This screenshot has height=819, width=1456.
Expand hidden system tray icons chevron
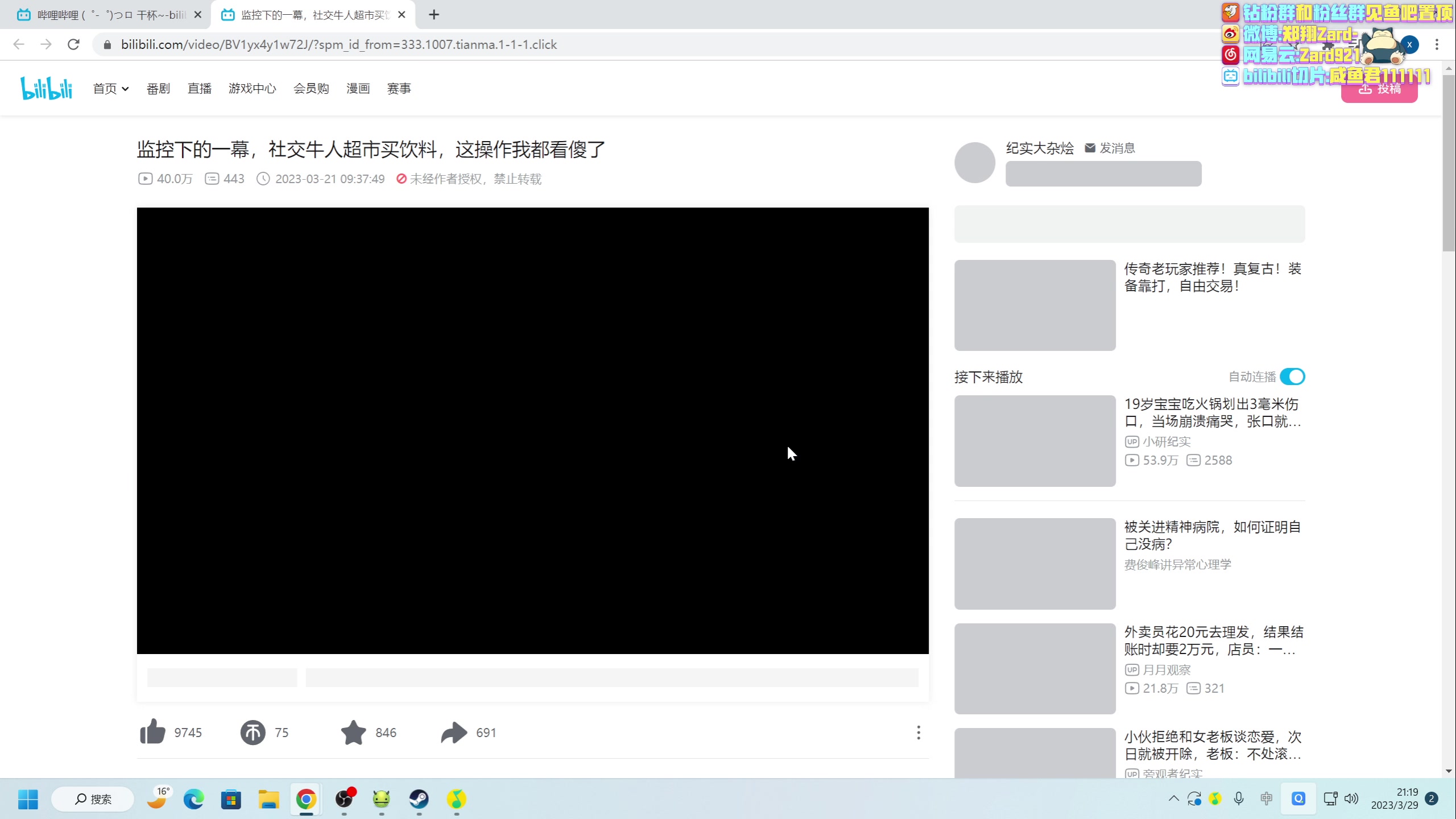point(1173,799)
